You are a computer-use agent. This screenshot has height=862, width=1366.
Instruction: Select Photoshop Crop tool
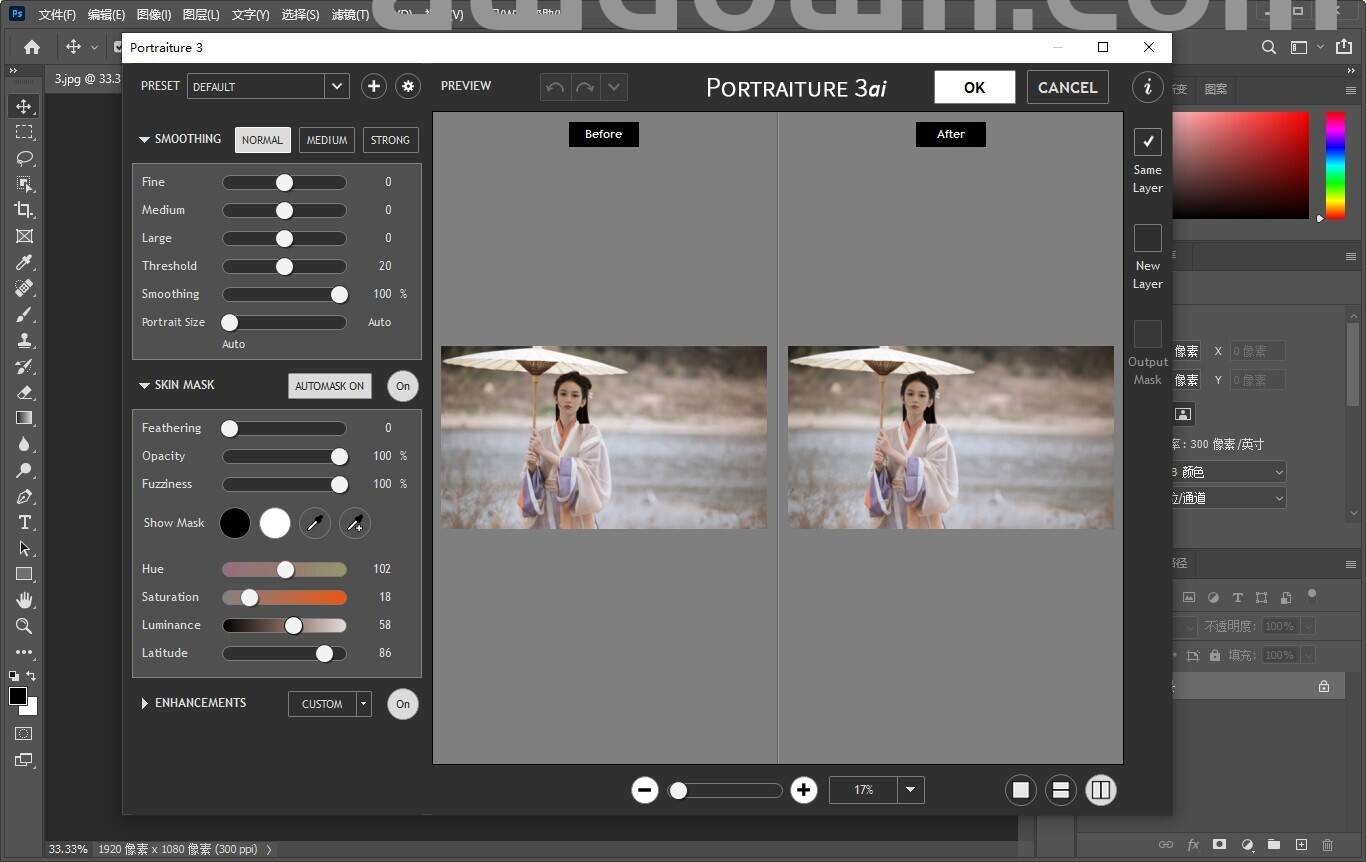[24, 210]
